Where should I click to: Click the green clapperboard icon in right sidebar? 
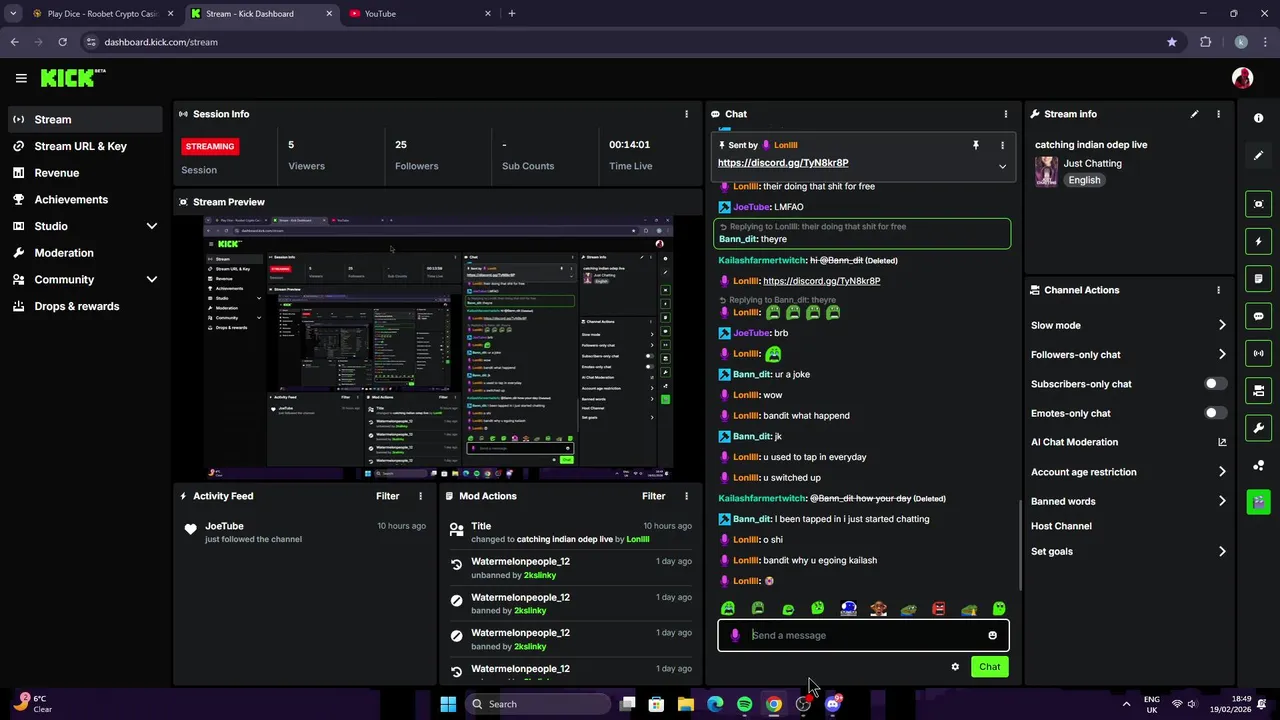[1258, 501]
